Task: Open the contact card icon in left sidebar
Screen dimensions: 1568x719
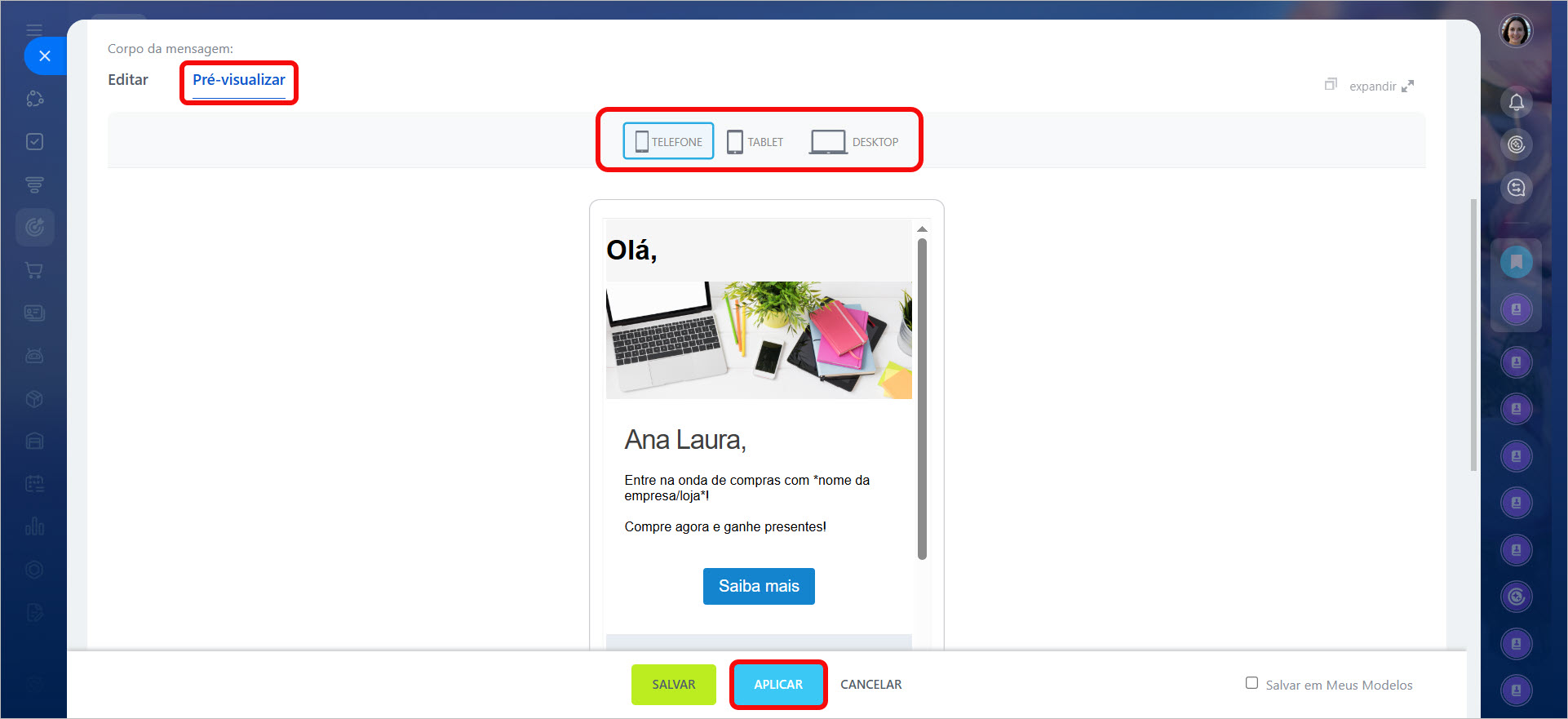Action: point(34,313)
